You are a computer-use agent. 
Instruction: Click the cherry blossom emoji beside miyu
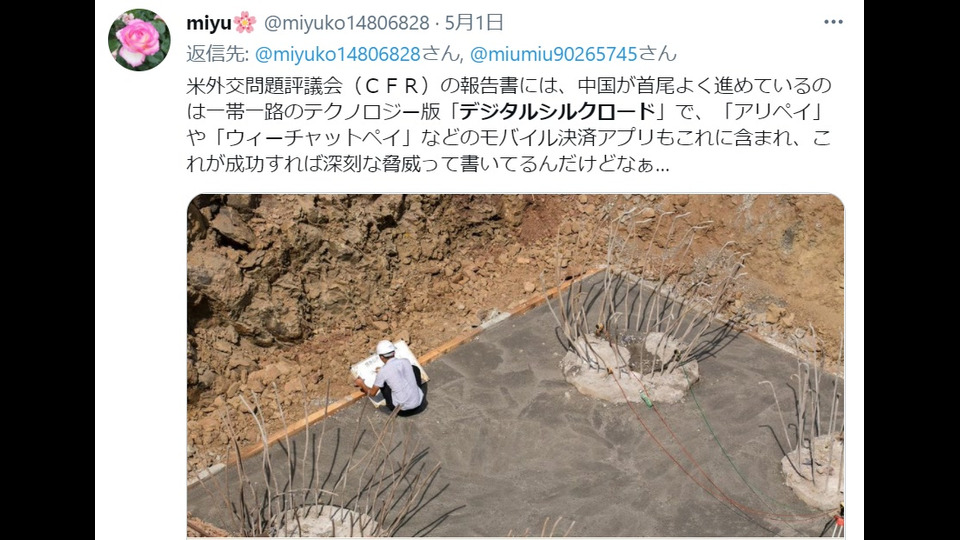[x=245, y=23]
